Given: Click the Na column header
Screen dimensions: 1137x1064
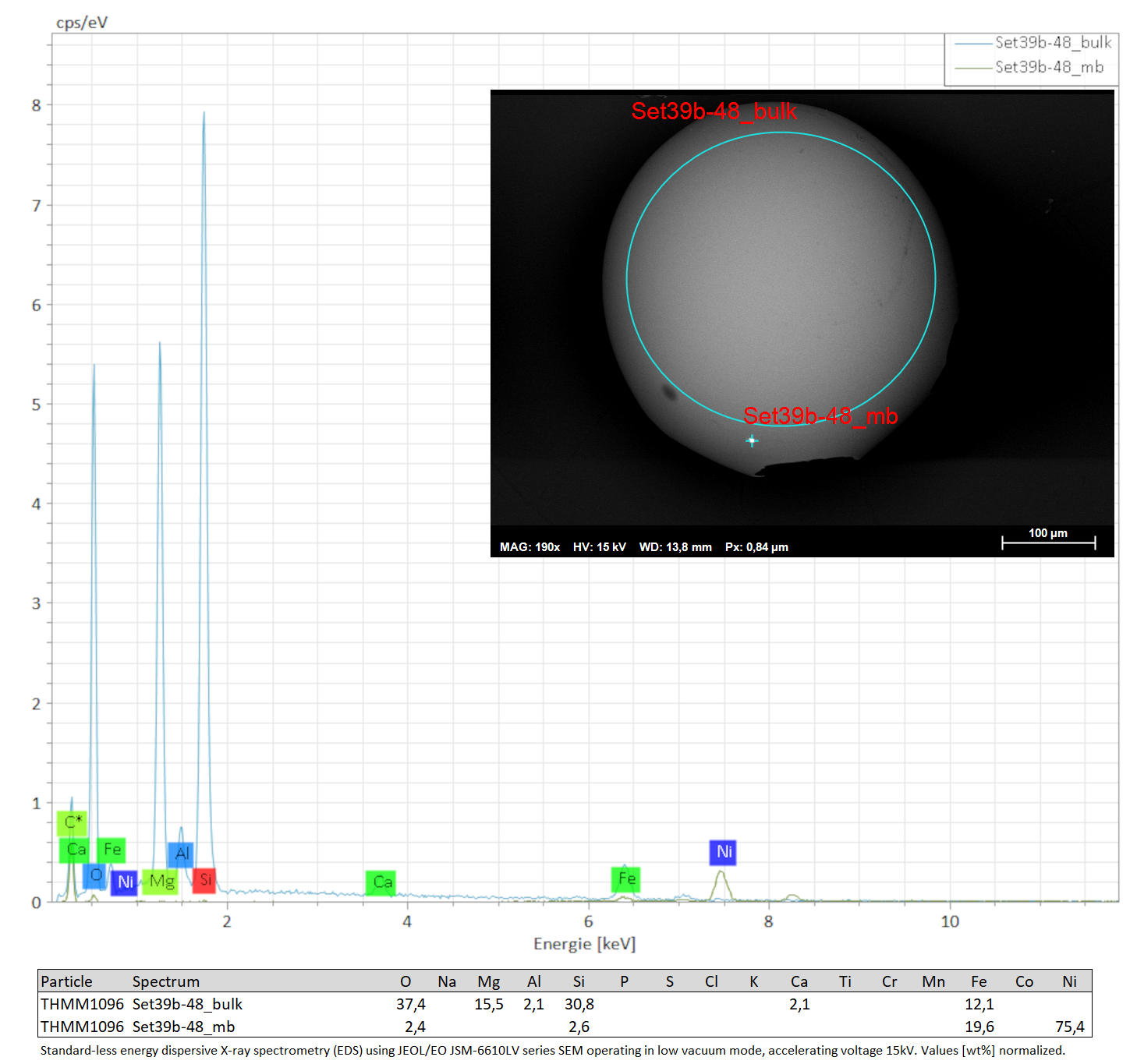Looking at the screenshot, I should click(447, 981).
